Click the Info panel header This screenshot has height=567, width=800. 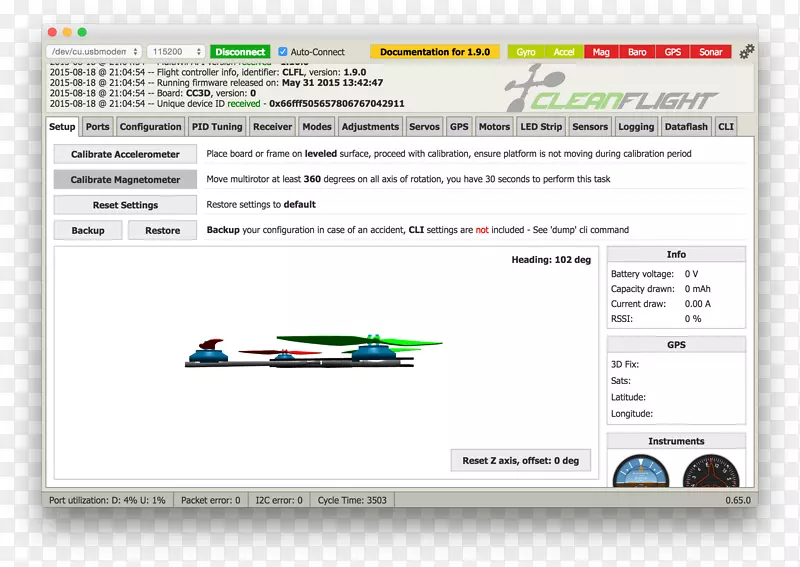676,254
